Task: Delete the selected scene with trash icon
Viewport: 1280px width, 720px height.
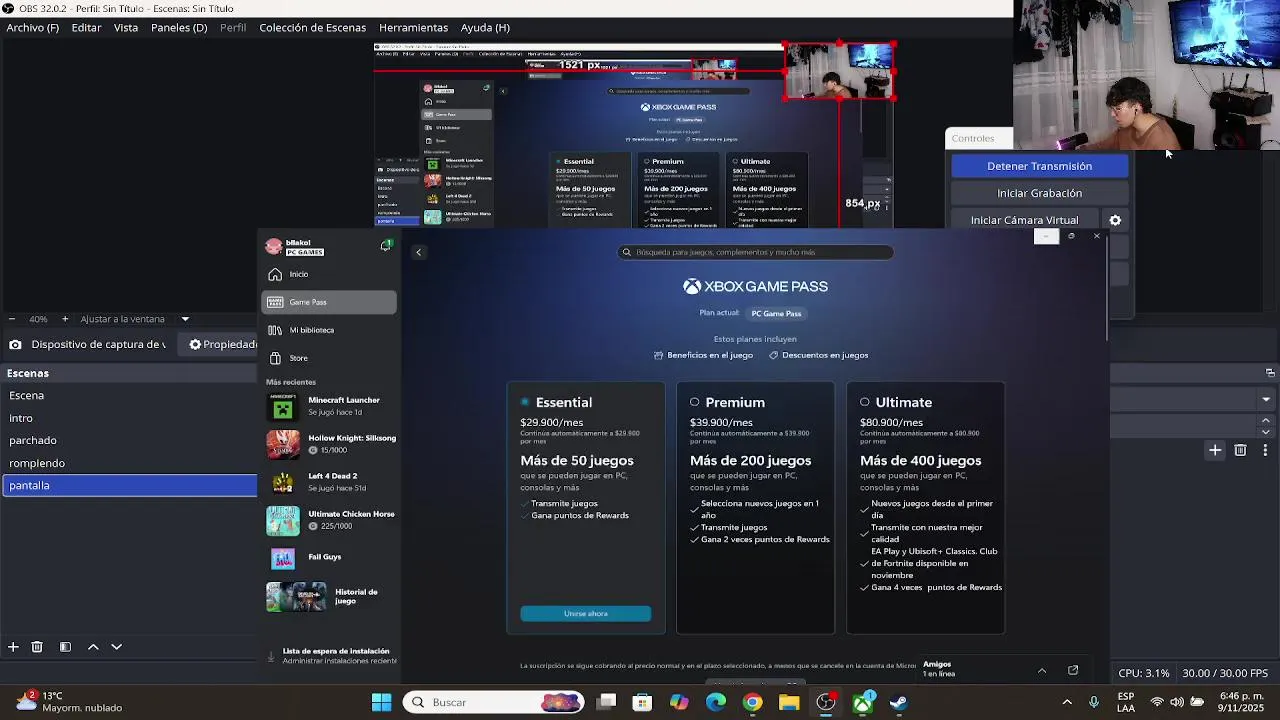Action: (37, 647)
